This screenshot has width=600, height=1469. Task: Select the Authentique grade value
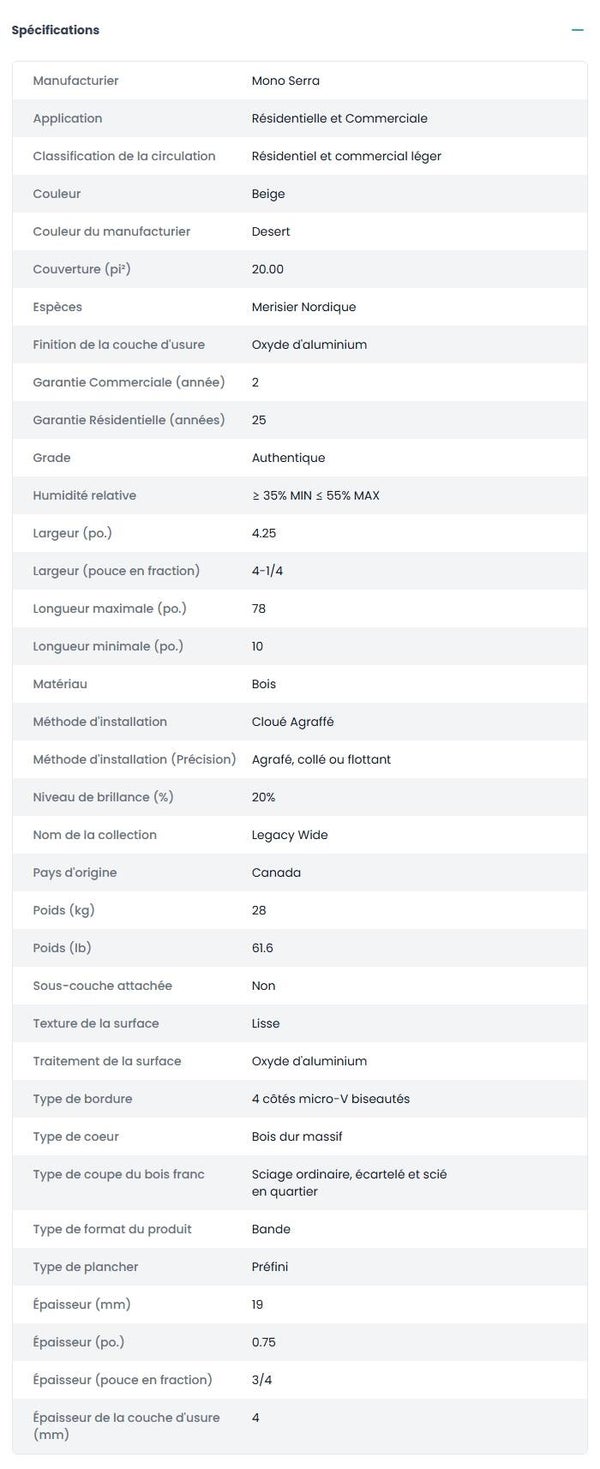288,458
